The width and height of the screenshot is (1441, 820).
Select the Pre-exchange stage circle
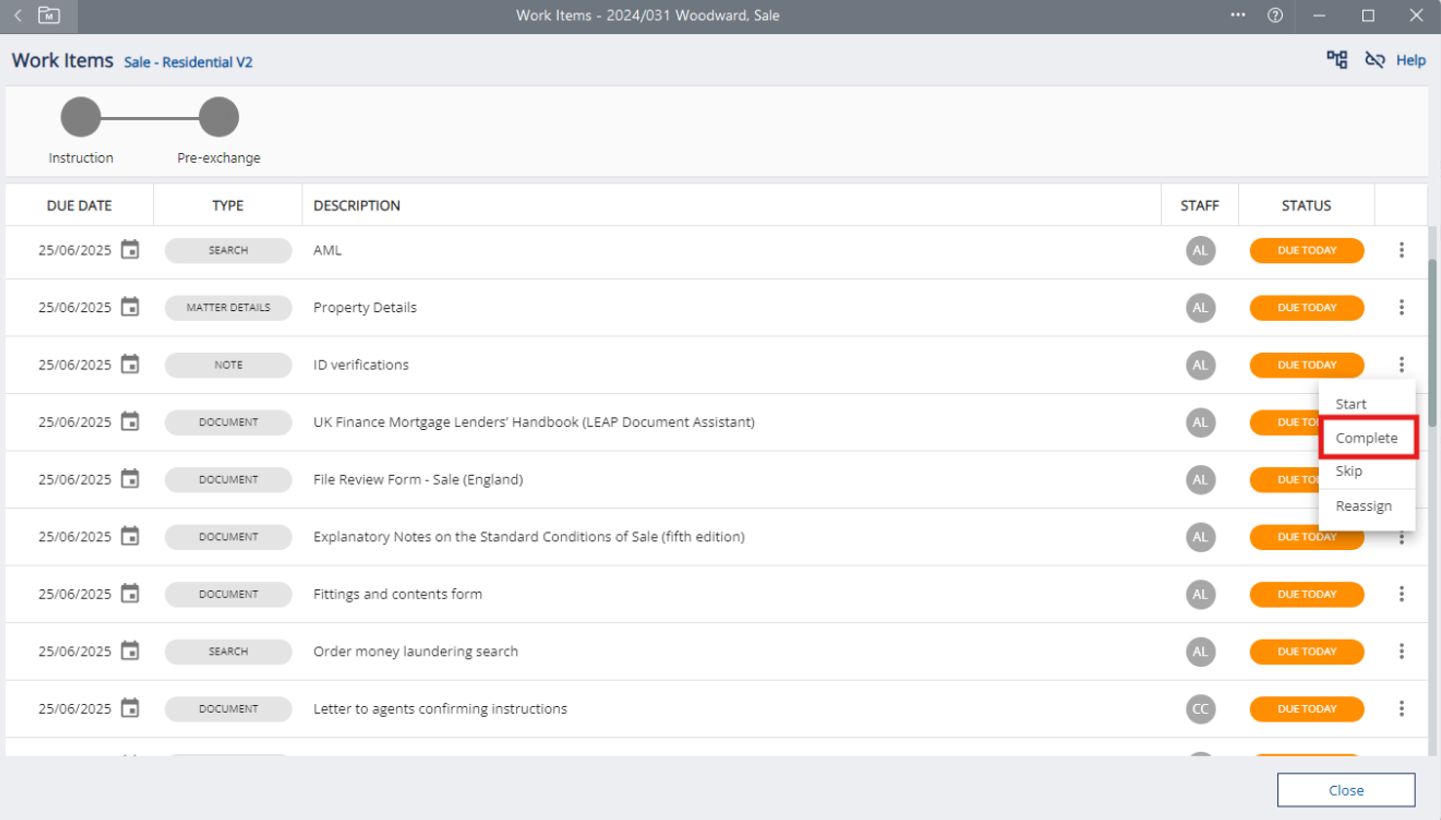click(x=218, y=117)
